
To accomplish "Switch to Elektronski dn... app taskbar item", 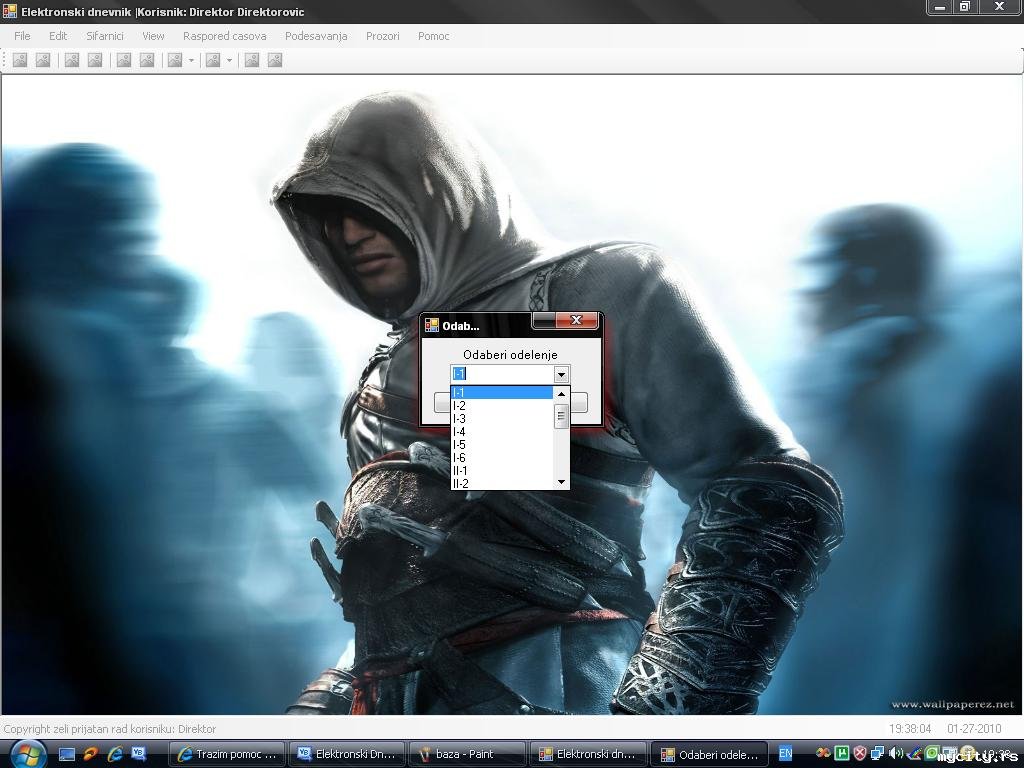I will point(588,754).
